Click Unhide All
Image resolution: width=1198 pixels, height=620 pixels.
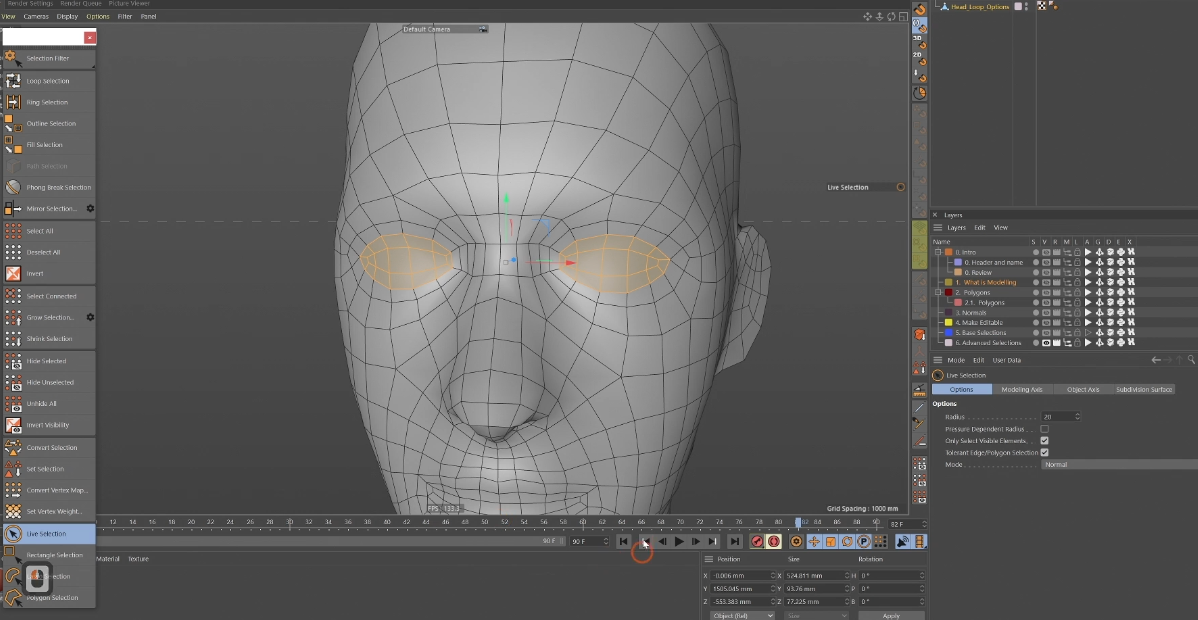coord(49,404)
